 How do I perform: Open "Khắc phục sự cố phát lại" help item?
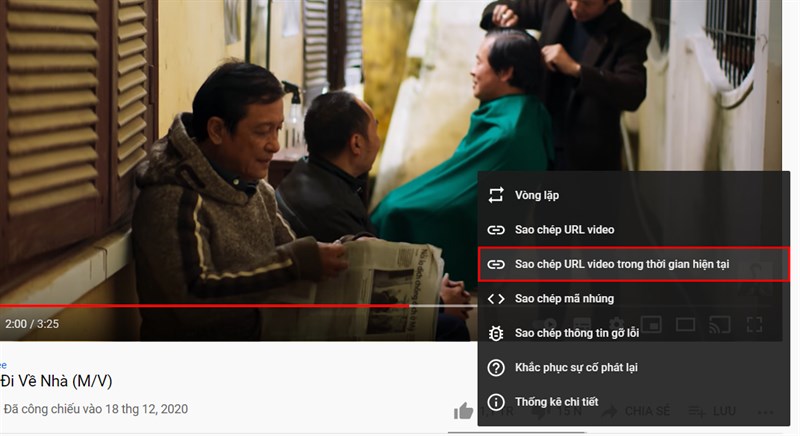click(x=633, y=367)
